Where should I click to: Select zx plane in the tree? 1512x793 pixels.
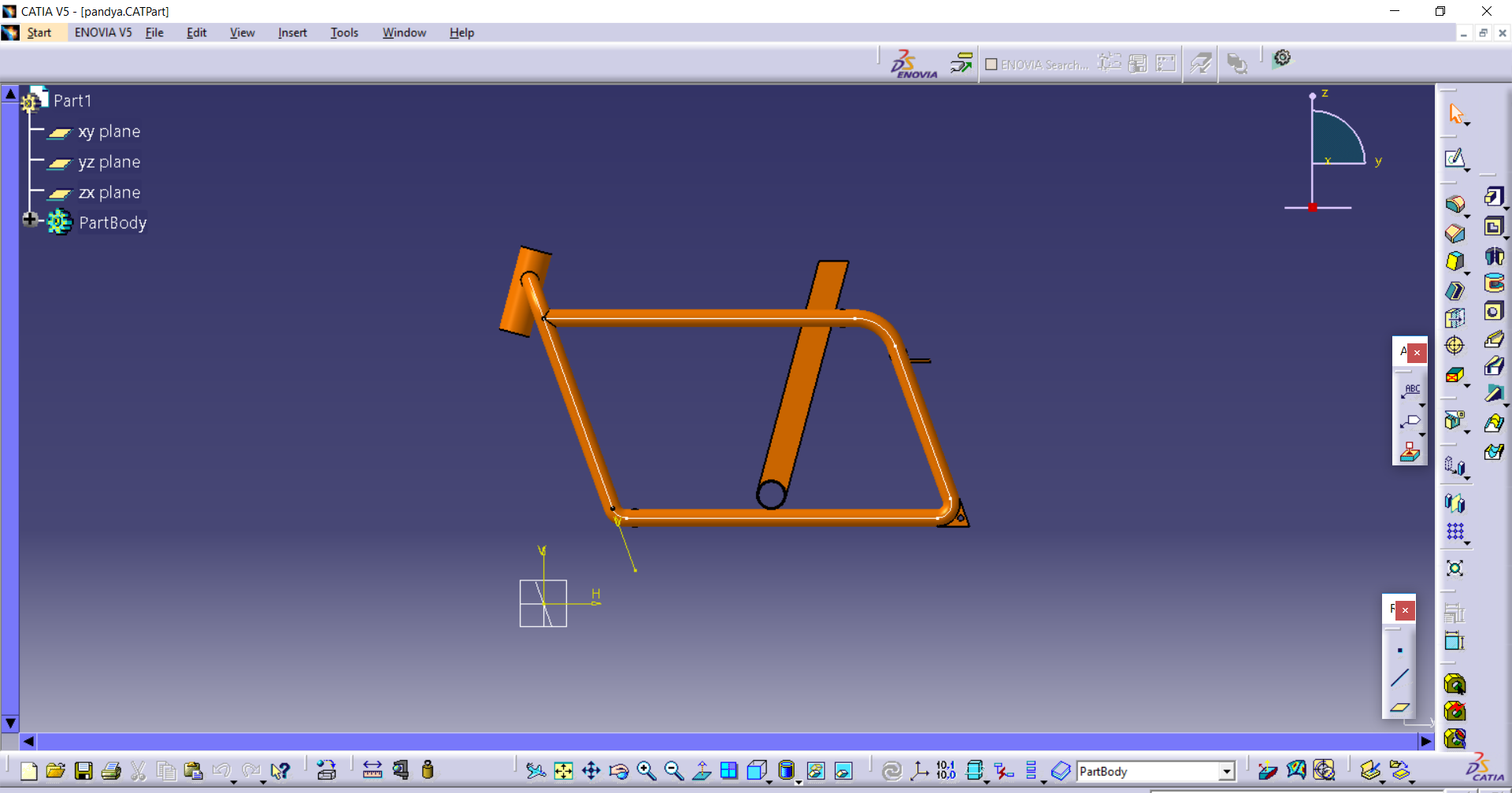(109, 193)
